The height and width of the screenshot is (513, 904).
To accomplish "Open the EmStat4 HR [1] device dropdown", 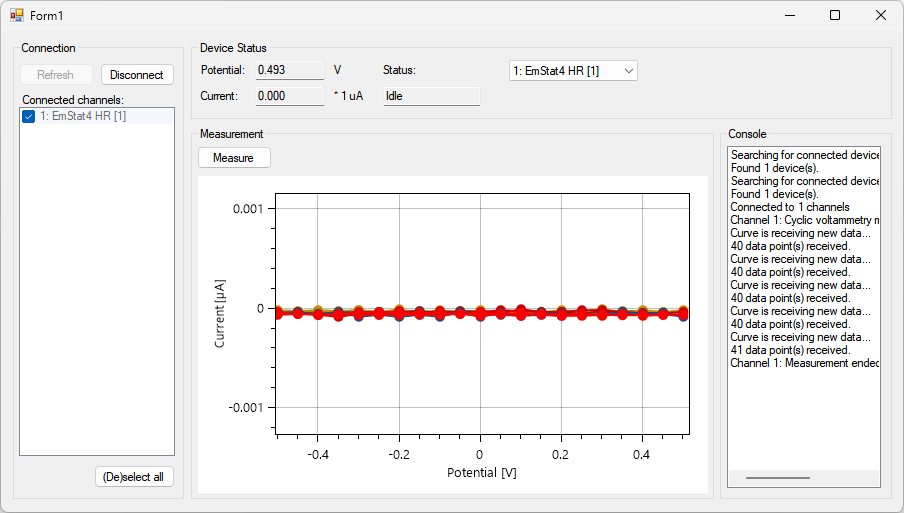I will [x=573, y=71].
